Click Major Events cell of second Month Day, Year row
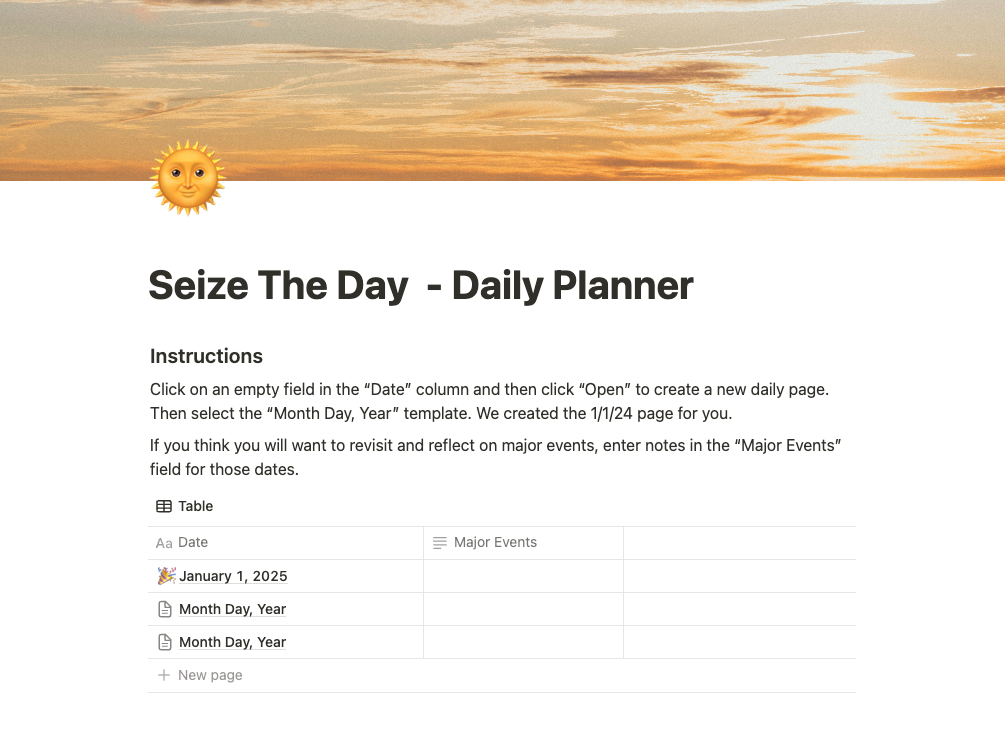The height and width of the screenshot is (746, 1005). (523, 642)
